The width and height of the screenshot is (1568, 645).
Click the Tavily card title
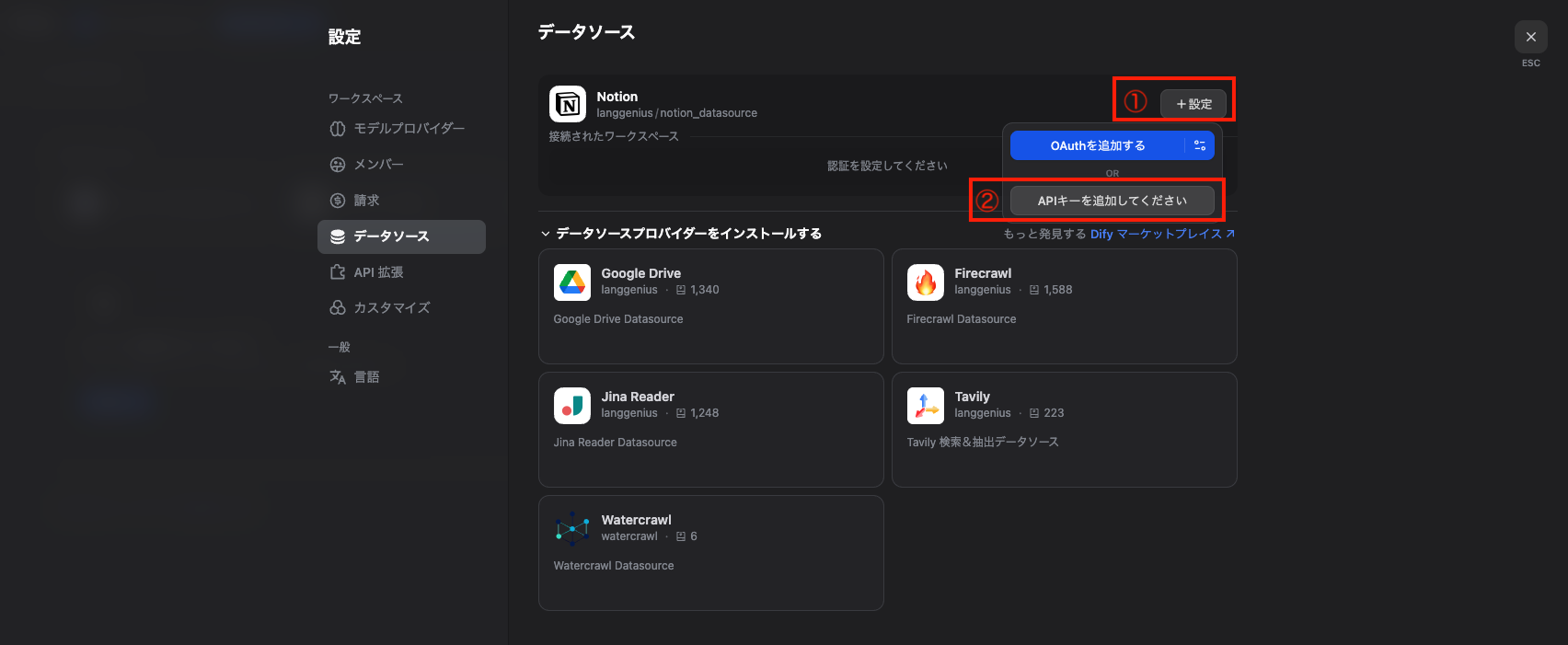(x=972, y=397)
